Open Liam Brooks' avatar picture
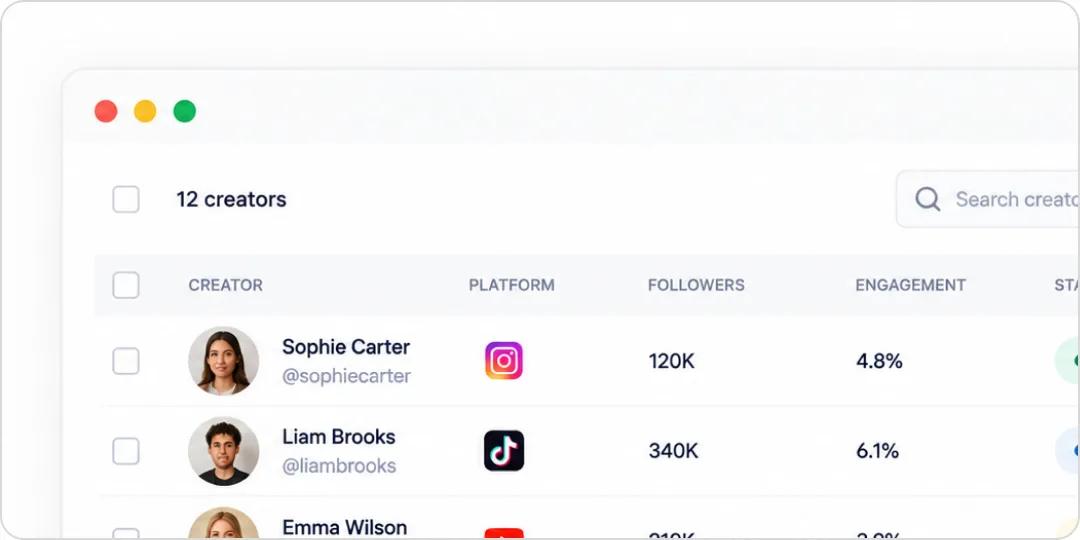 [x=224, y=451]
